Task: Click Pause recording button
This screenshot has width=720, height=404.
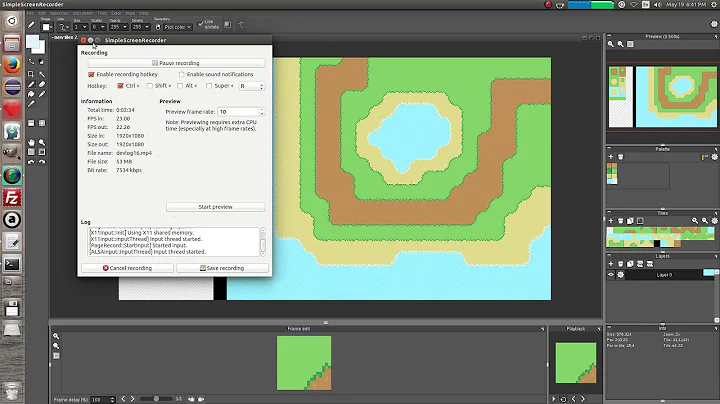Action: (176, 63)
